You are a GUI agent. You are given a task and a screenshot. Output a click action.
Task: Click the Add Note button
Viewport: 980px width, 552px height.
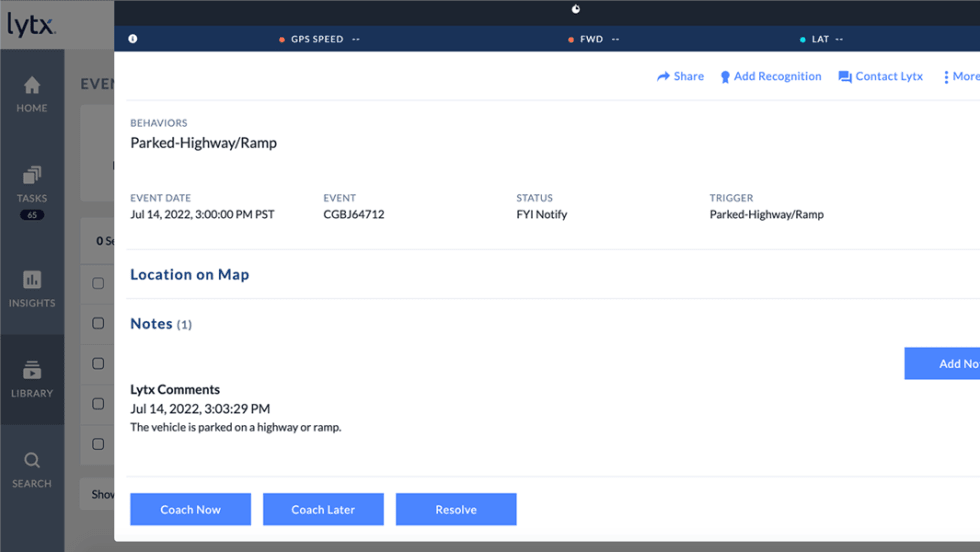click(942, 364)
